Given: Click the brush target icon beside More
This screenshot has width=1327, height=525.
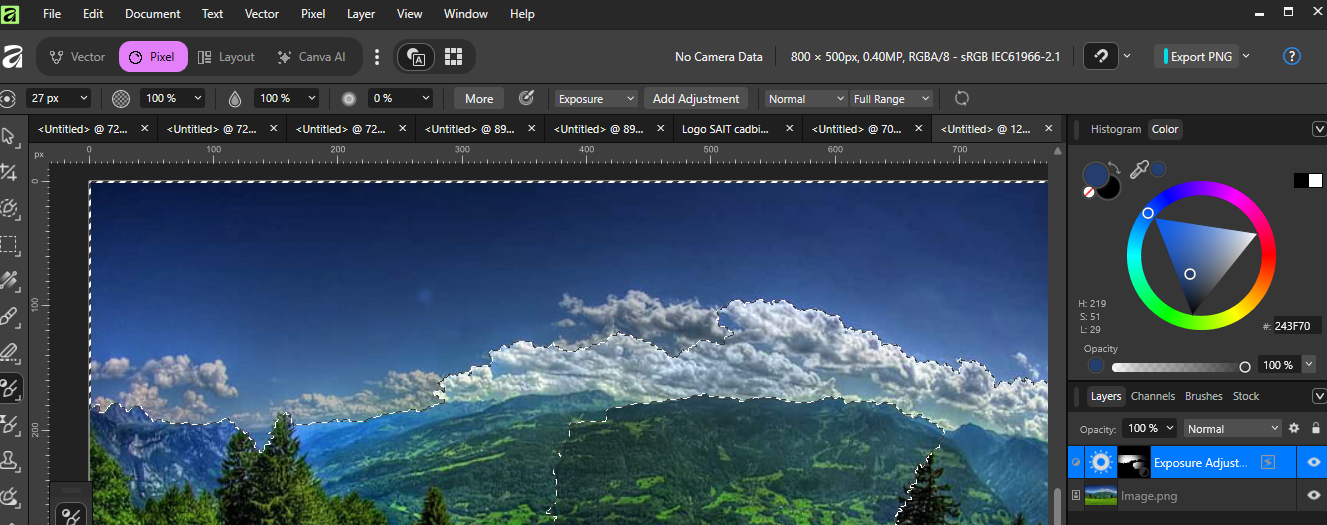Looking at the screenshot, I should pos(526,98).
